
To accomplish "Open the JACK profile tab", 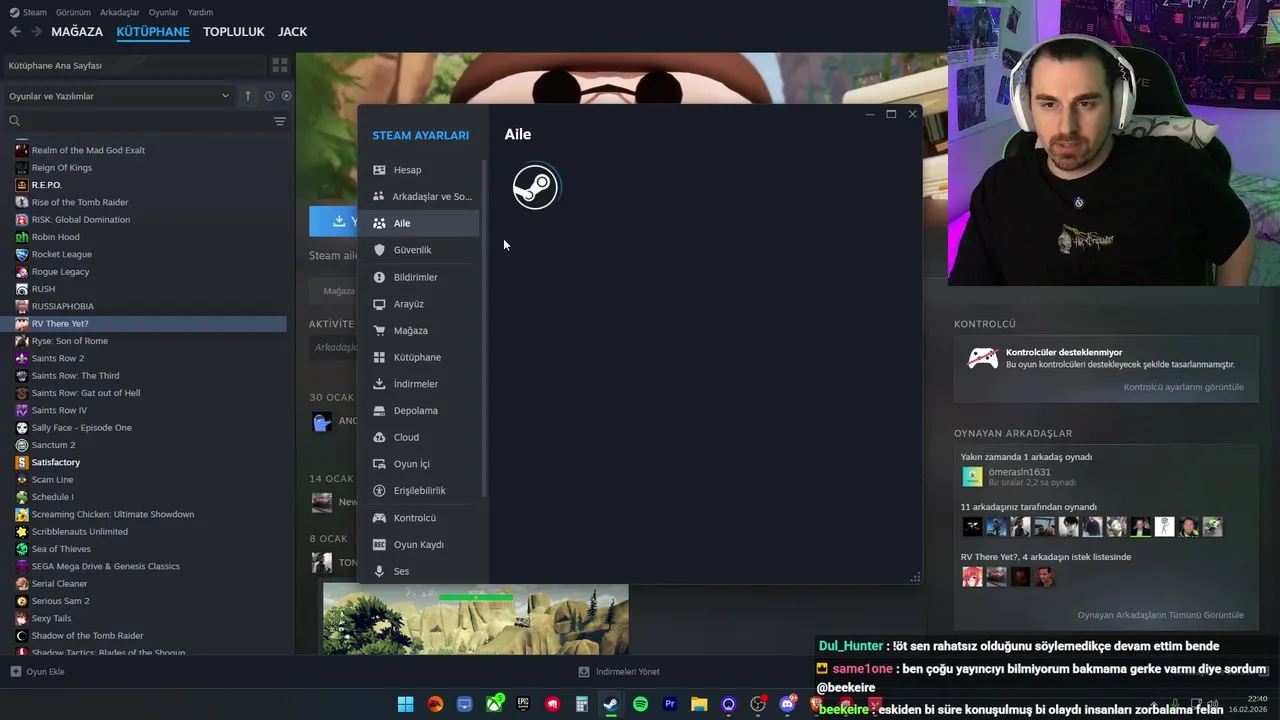I will [292, 32].
